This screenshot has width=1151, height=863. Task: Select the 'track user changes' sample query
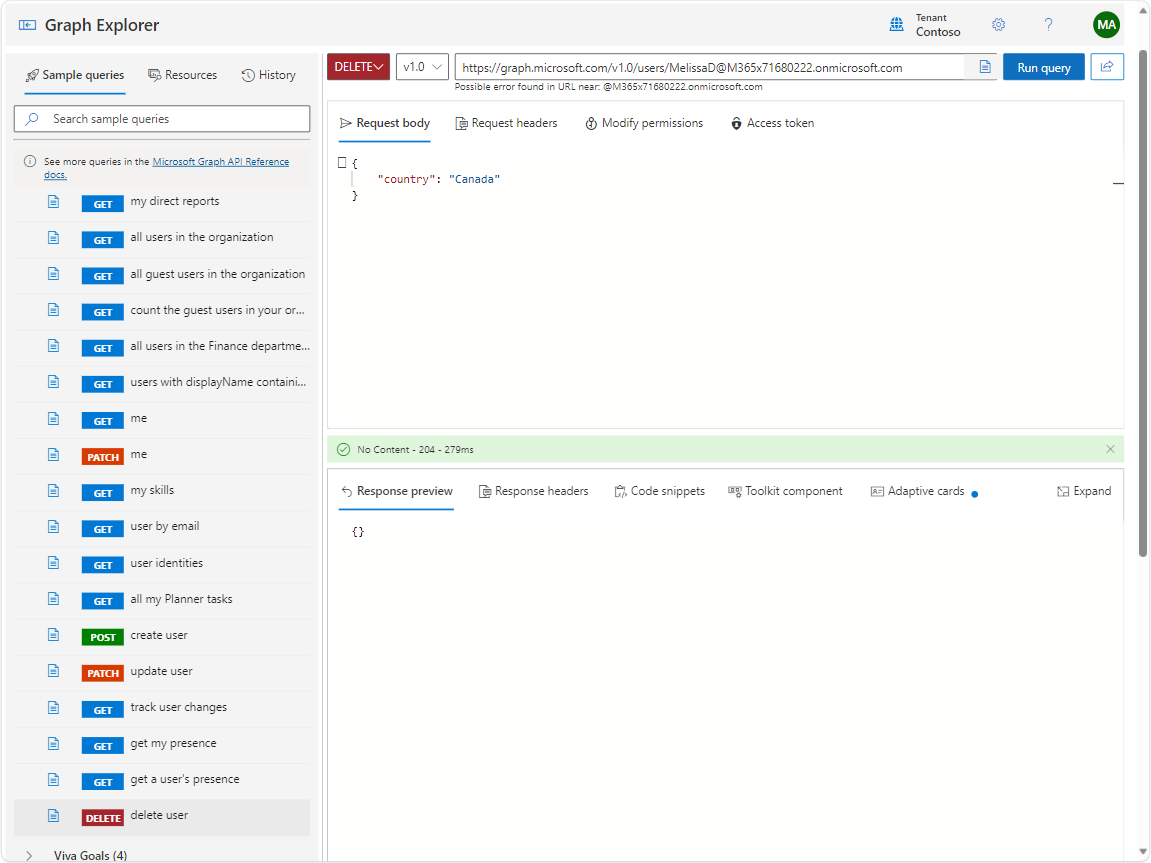click(x=161, y=709)
